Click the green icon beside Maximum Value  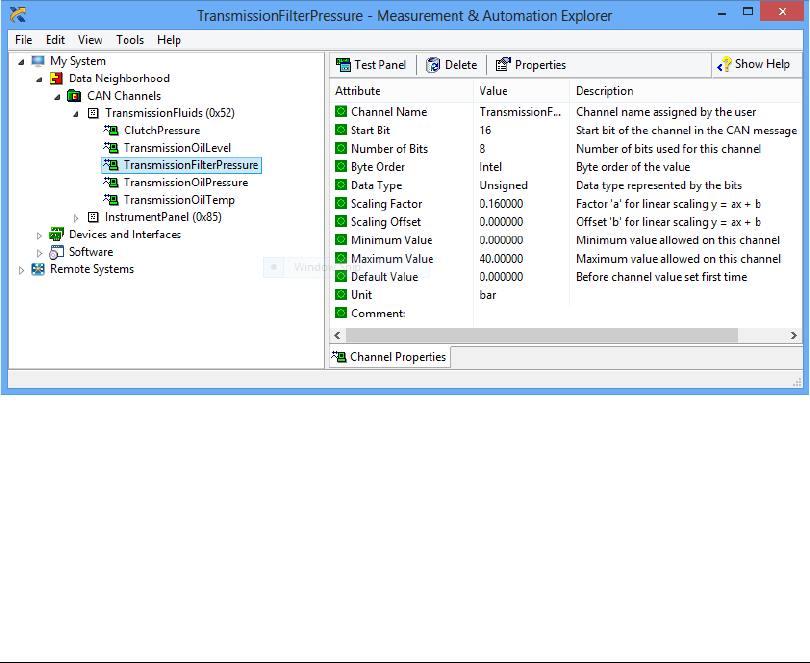[341, 258]
